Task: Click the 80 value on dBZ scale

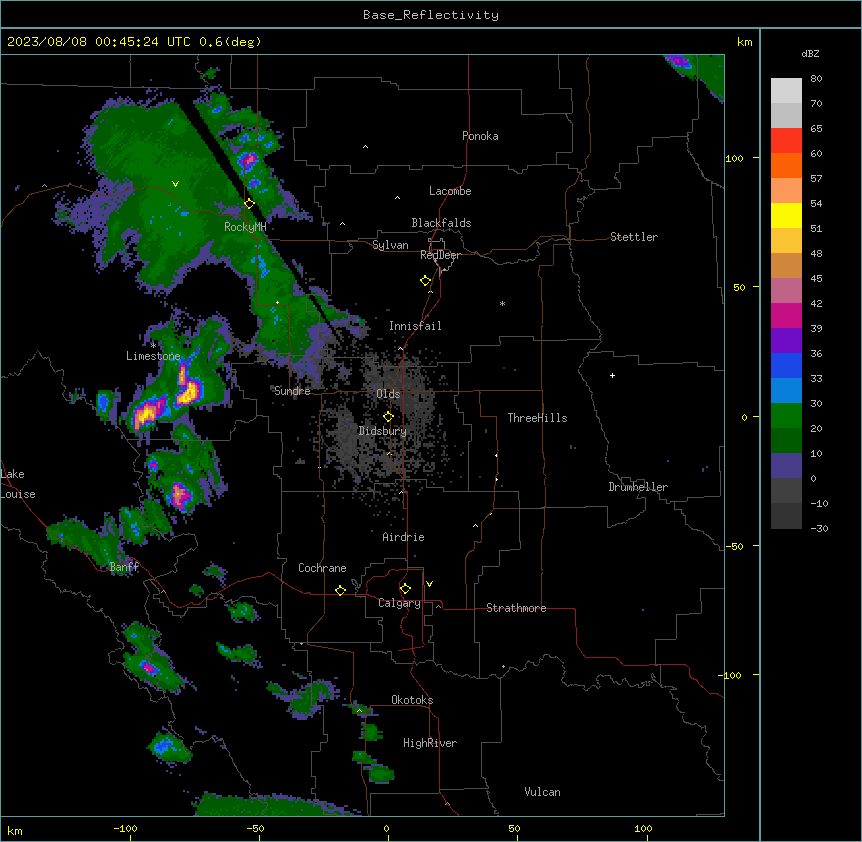Action: tap(816, 79)
